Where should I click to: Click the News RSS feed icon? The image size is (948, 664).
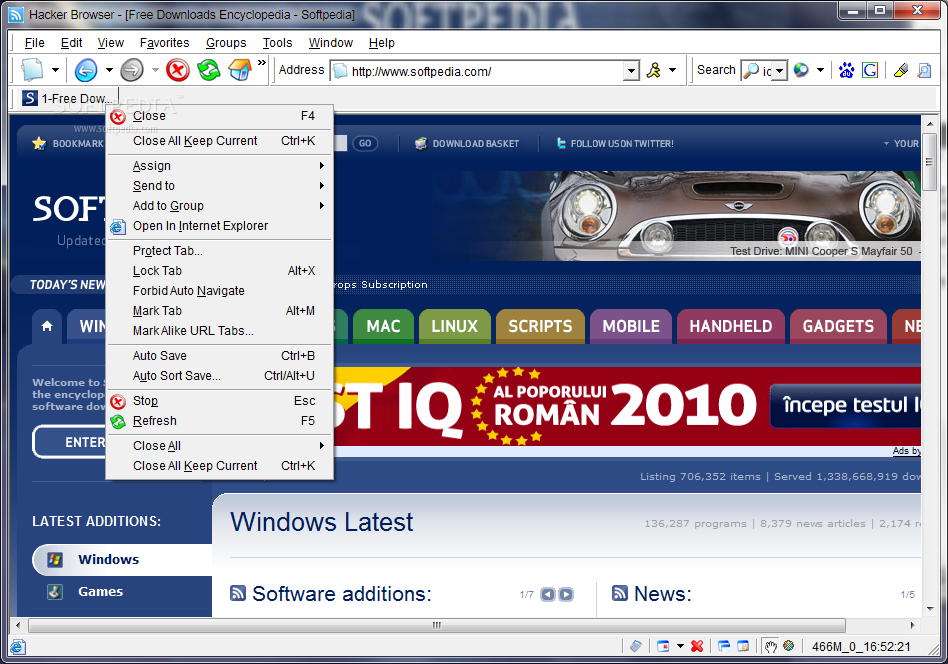coord(620,593)
